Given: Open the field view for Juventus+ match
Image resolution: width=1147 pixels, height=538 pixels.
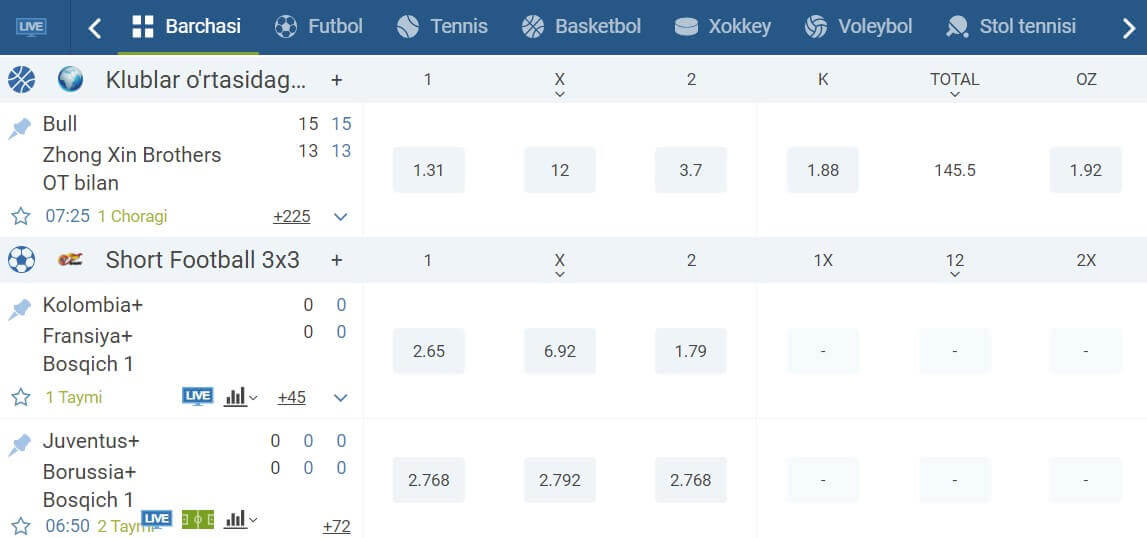Looking at the screenshot, I should [198, 520].
